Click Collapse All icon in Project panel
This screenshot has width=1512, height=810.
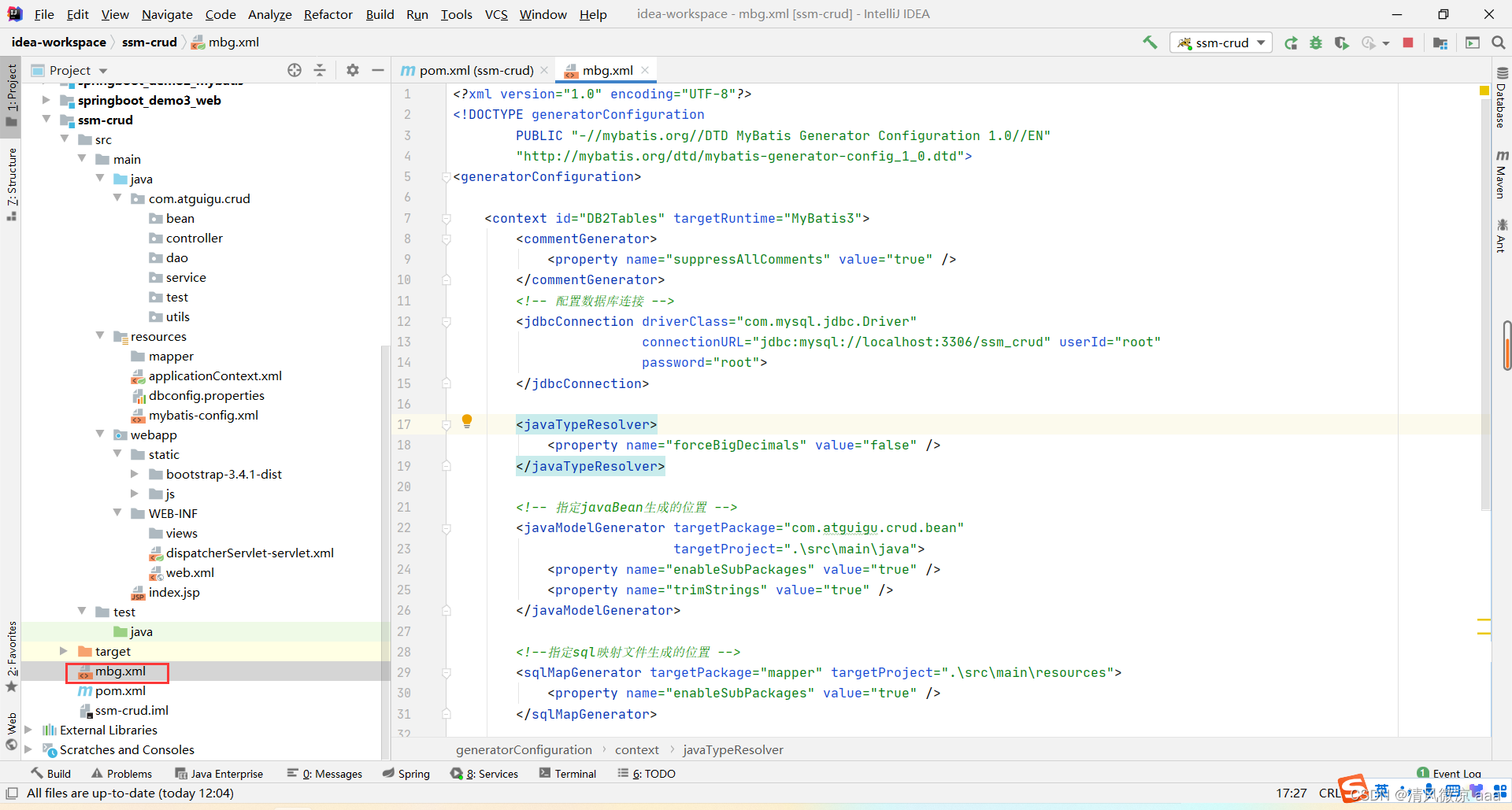point(320,70)
